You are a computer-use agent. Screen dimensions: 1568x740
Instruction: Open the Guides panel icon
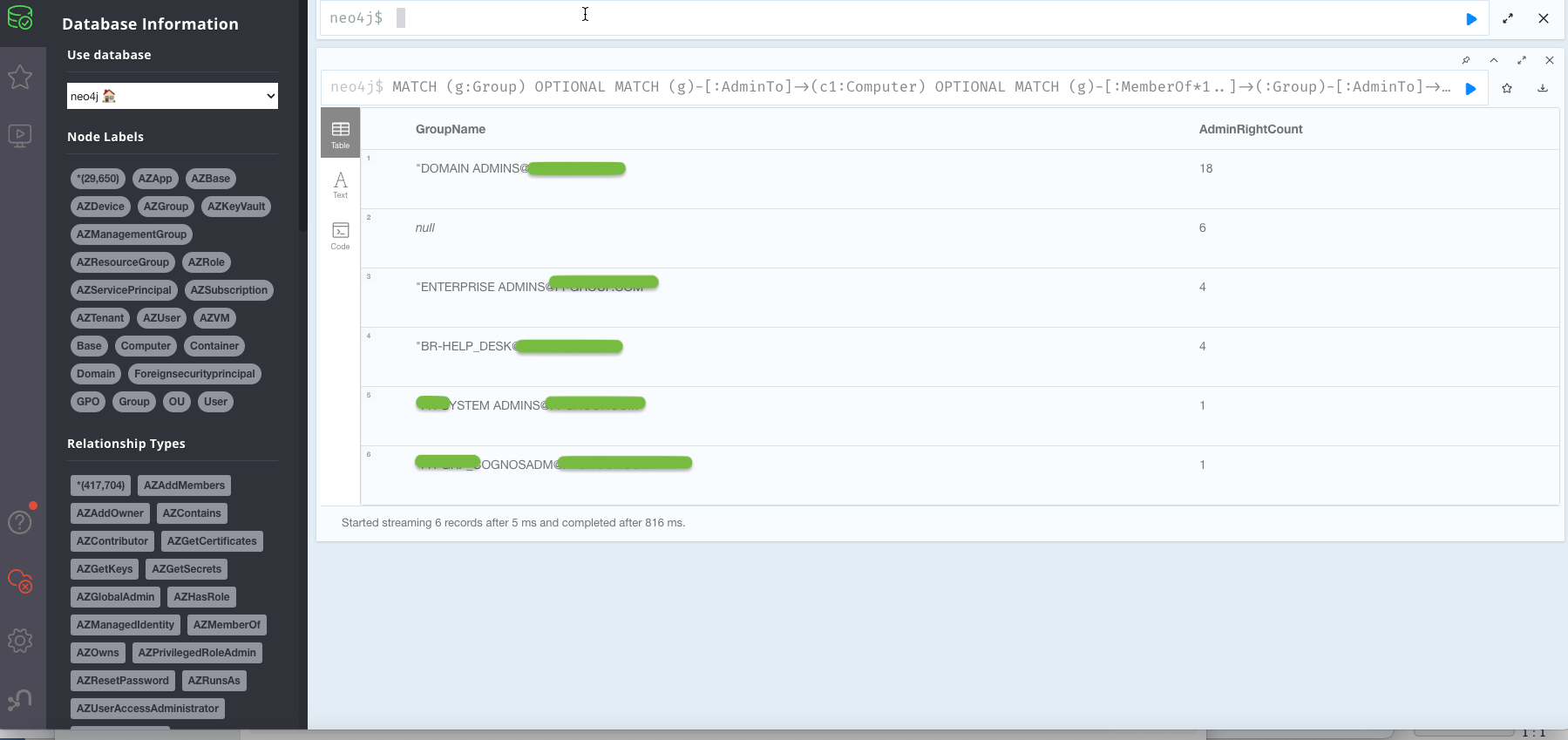pyautogui.click(x=20, y=135)
